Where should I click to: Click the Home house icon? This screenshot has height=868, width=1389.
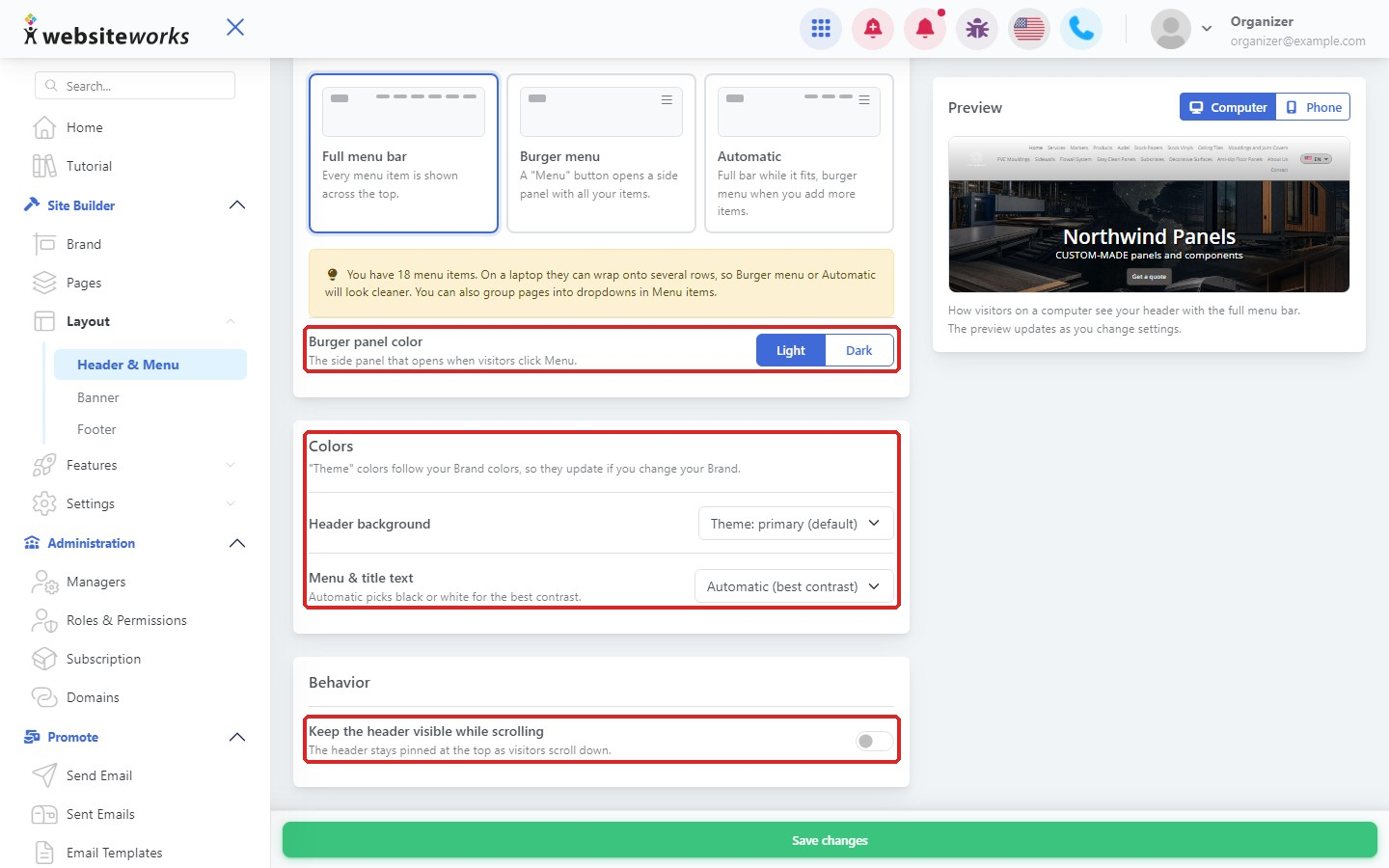[44, 127]
